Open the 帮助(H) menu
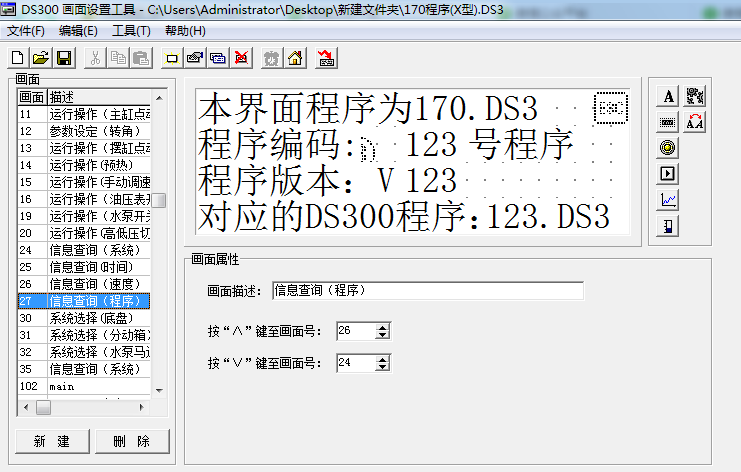 pyautogui.click(x=185, y=31)
